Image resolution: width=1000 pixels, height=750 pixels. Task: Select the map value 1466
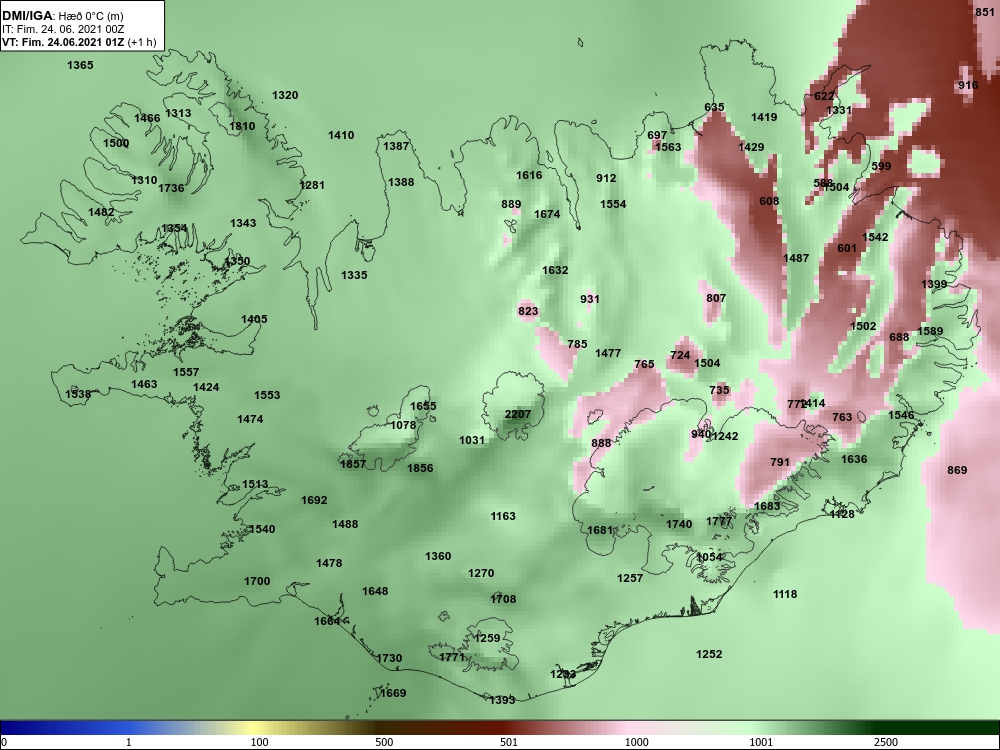click(x=147, y=118)
